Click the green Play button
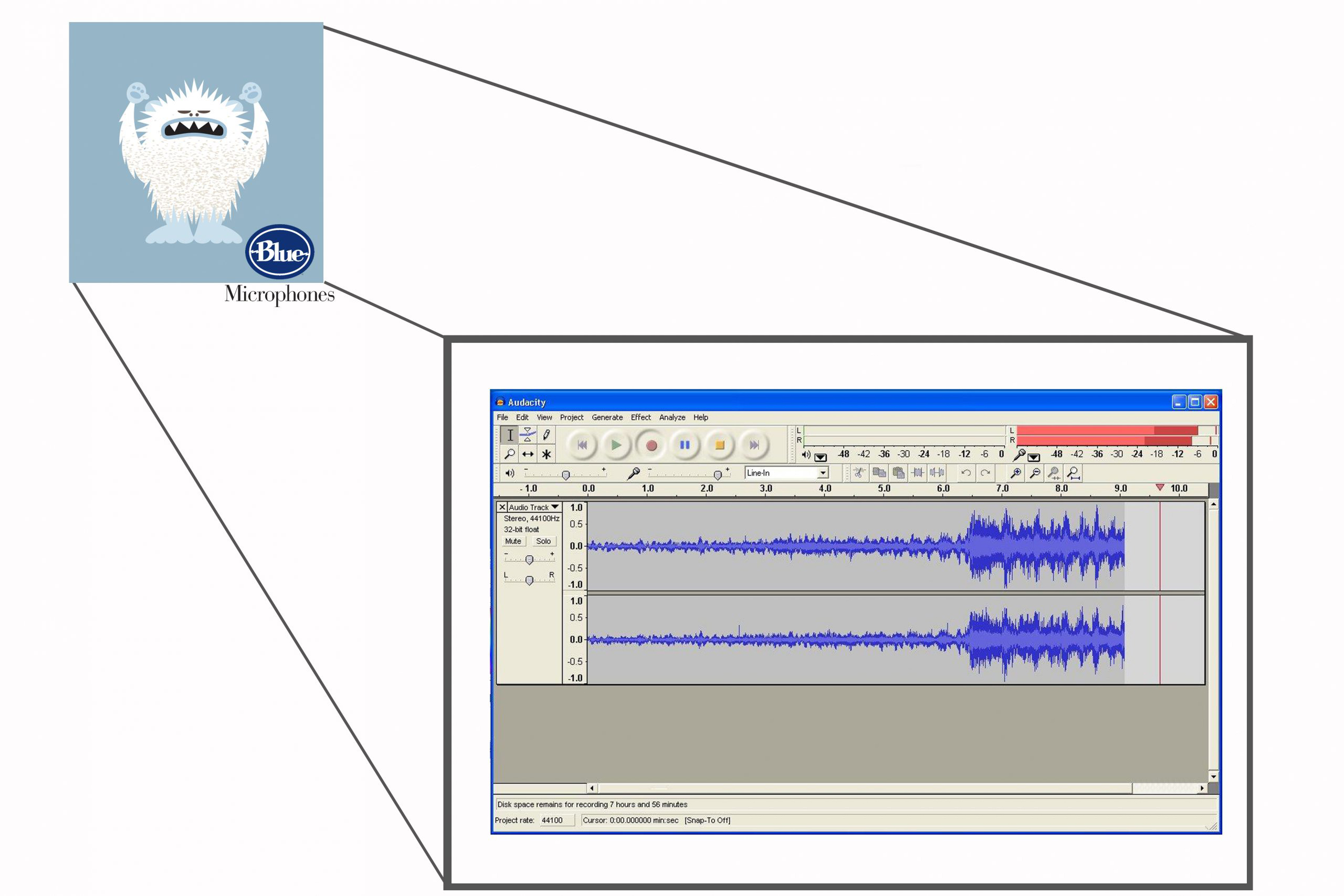The width and height of the screenshot is (1344, 896). (616, 445)
